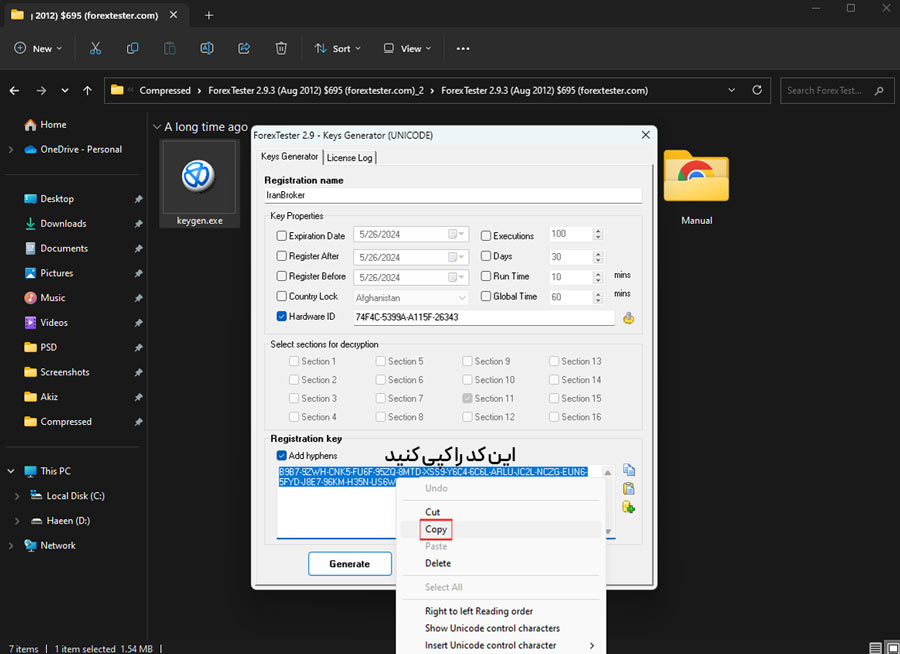Expand the address bar history dropdown

tap(731, 90)
